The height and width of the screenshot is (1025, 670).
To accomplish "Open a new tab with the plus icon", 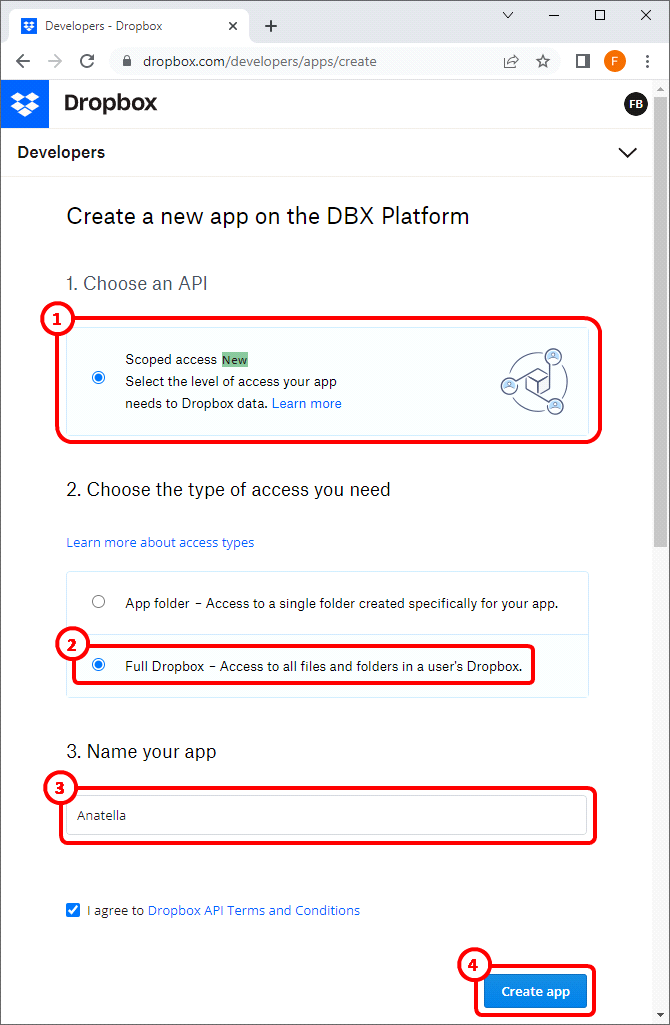I will pyautogui.click(x=271, y=26).
